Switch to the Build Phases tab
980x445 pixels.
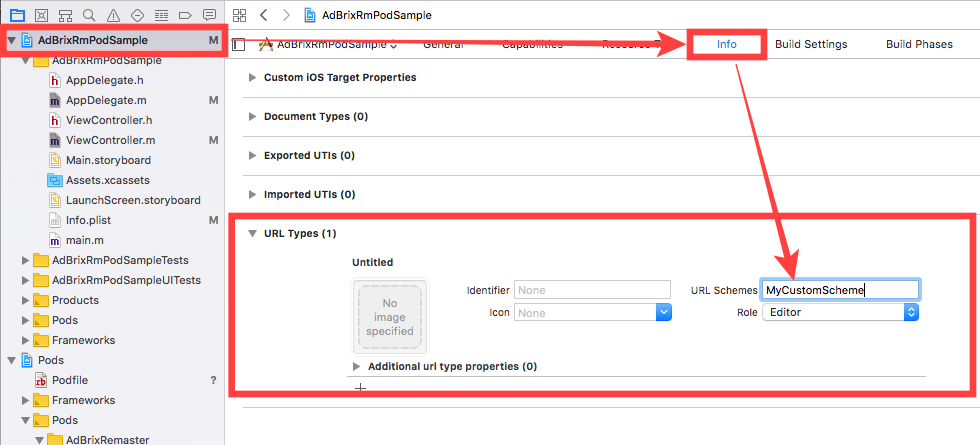pos(919,44)
